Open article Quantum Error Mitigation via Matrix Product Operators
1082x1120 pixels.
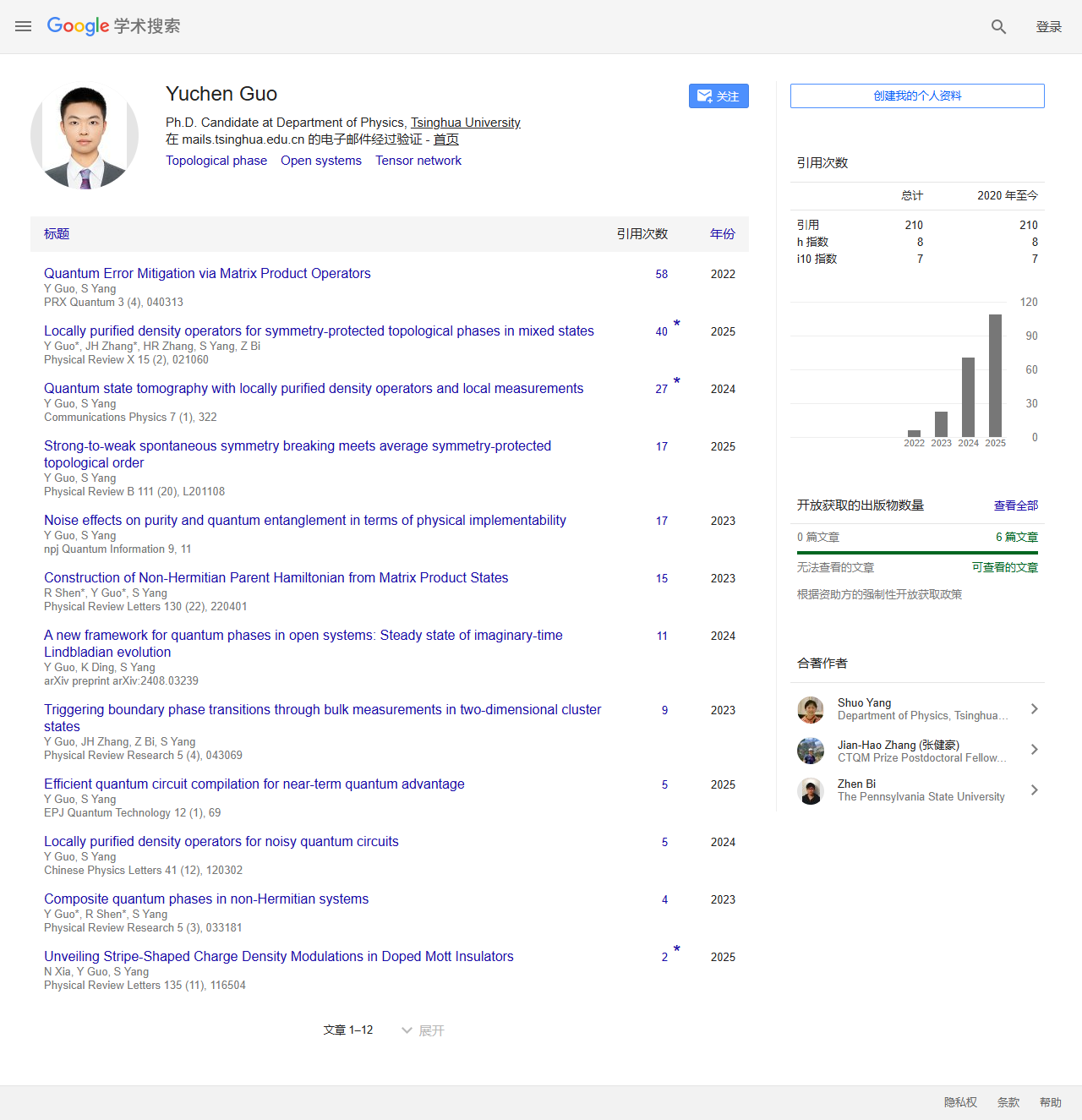pyautogui.click(x=207, y=273)
